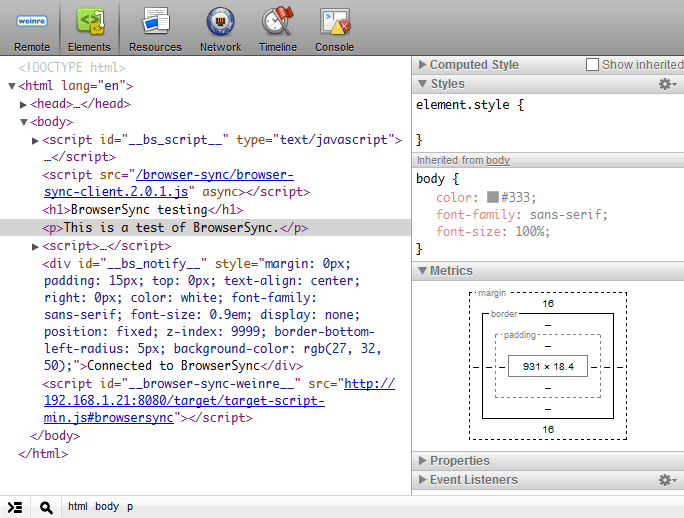
Task: Open the Timeline panel
Action: pyautogui.click(x=277, y=28)
